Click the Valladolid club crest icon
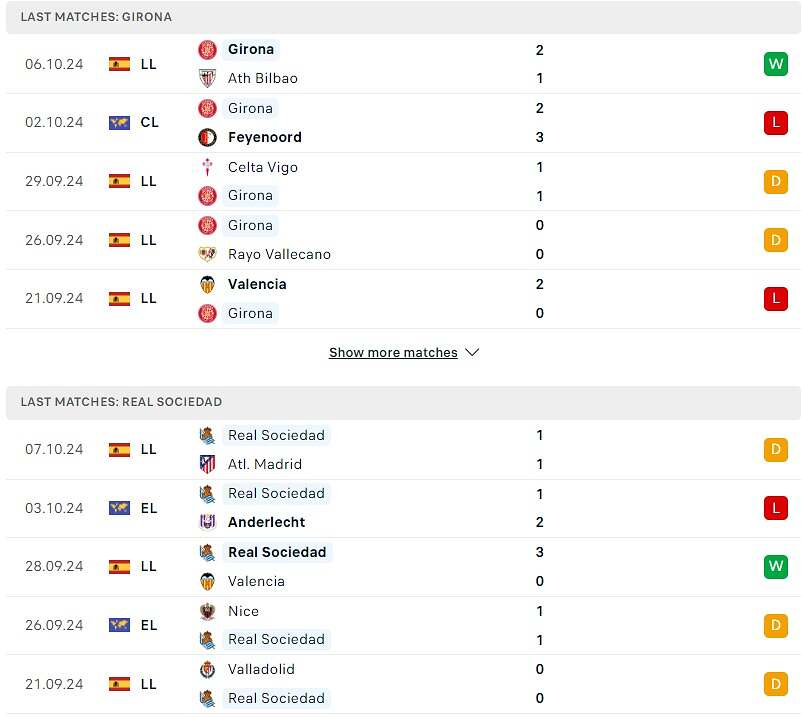This screenshot has width=802, height=717. [x=207, y=669]
